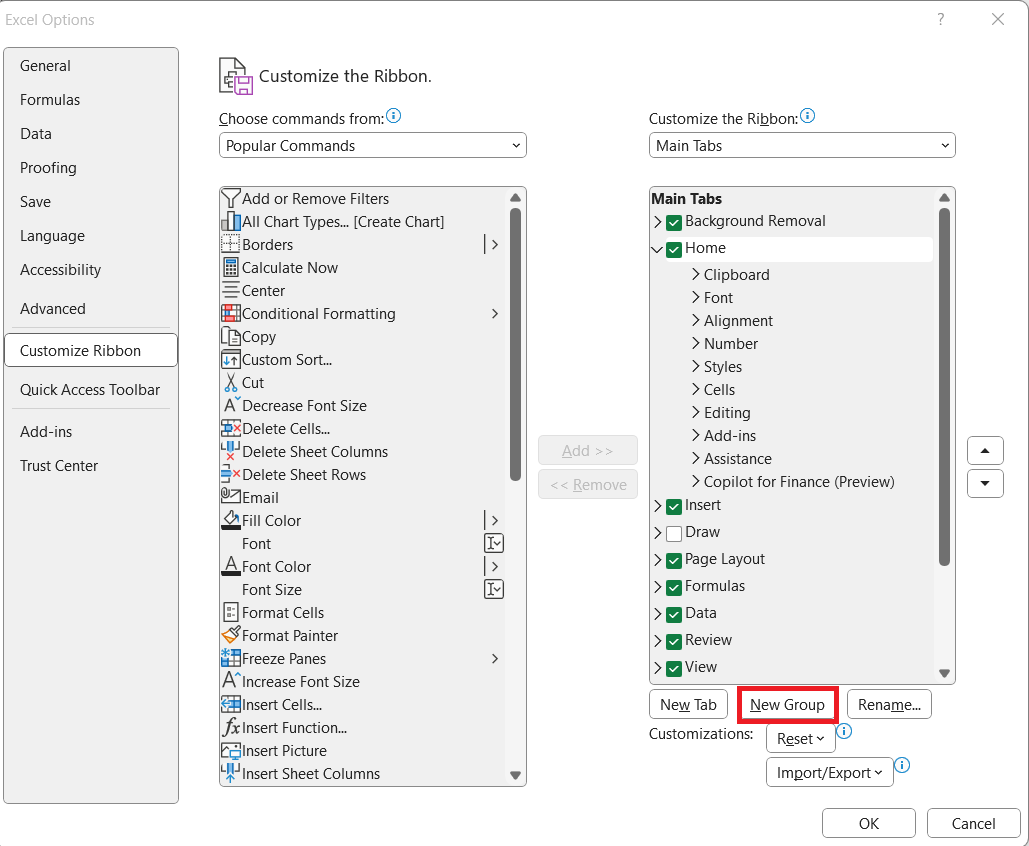Viewport: 1029px width, 846px height.
Task: Collapse the Home tab tree node
Action: 657,249
